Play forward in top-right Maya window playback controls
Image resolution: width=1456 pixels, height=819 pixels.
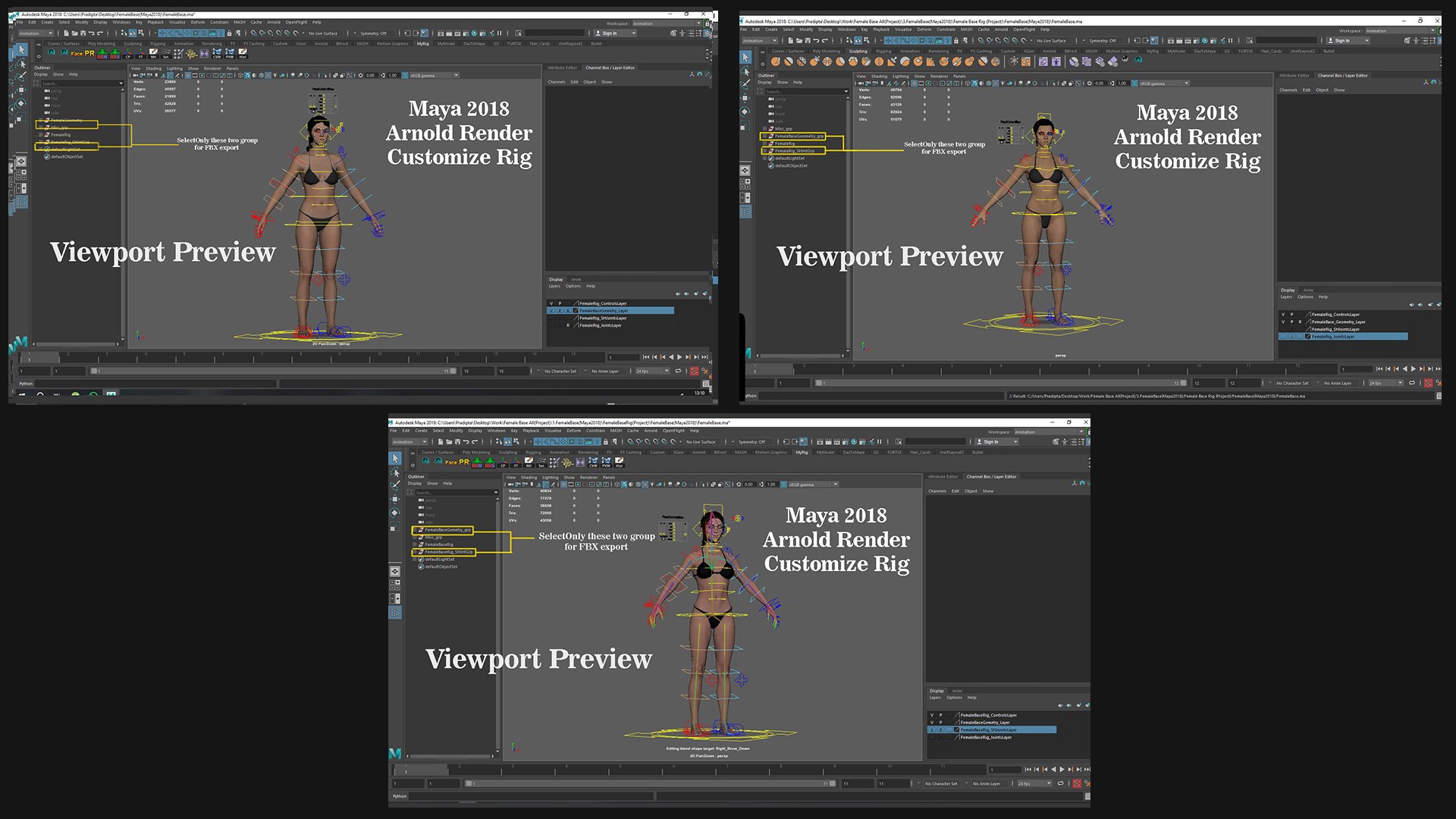[x=1414, y=369]
